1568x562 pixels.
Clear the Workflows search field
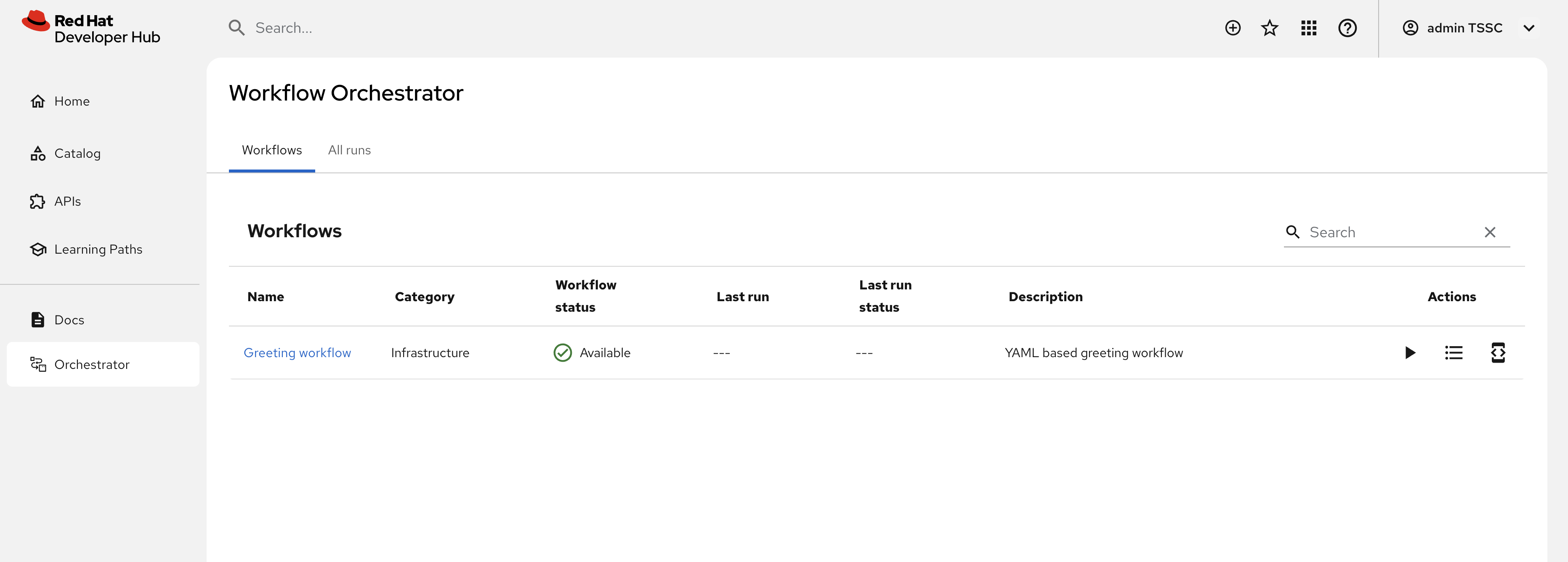[x=1490, y=232]
